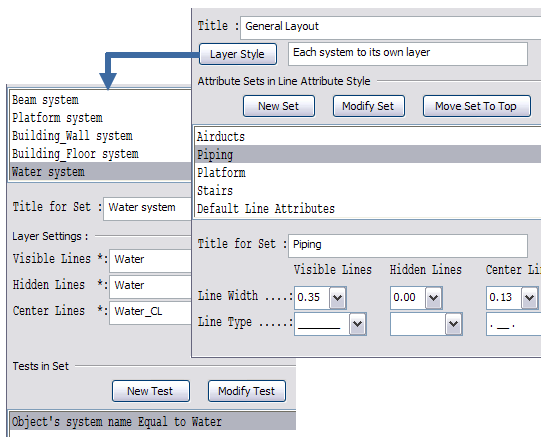Open Center Lines line width dropdown

(529, 297)
